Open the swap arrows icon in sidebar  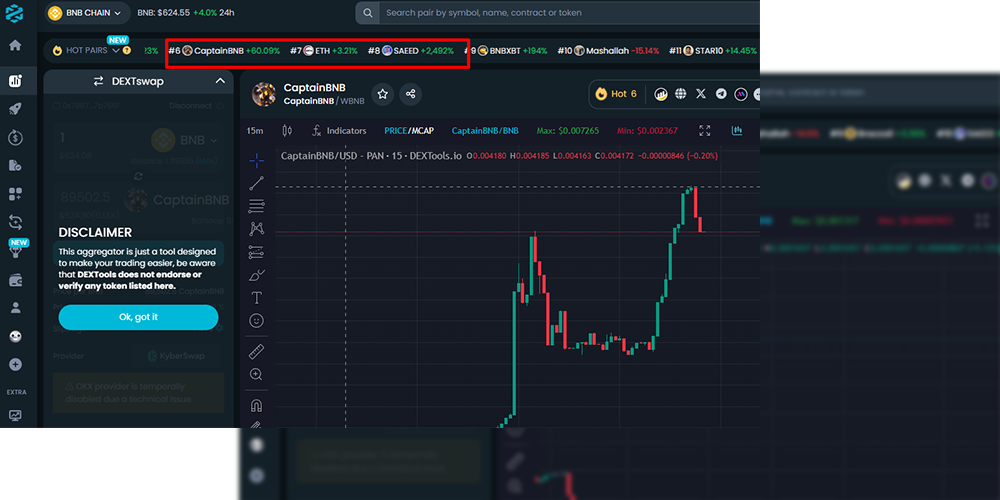point(15,222)
